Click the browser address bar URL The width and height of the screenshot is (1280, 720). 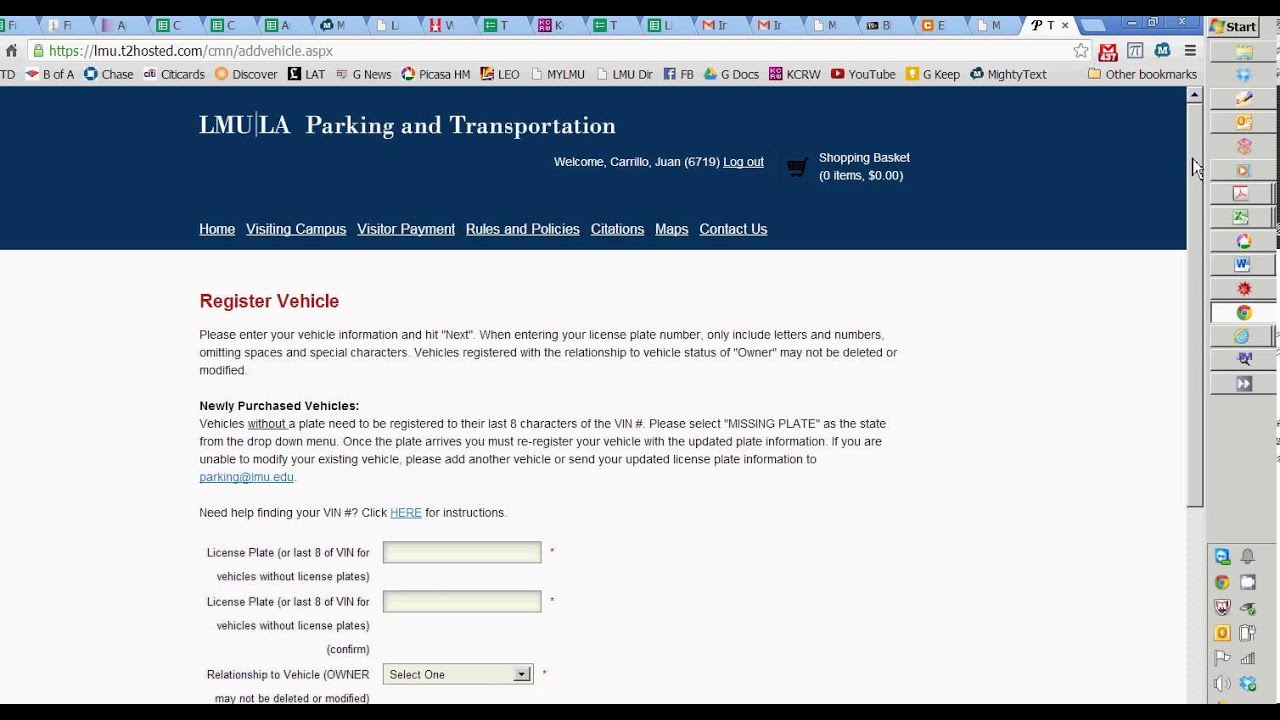click(x=190, y=51)
